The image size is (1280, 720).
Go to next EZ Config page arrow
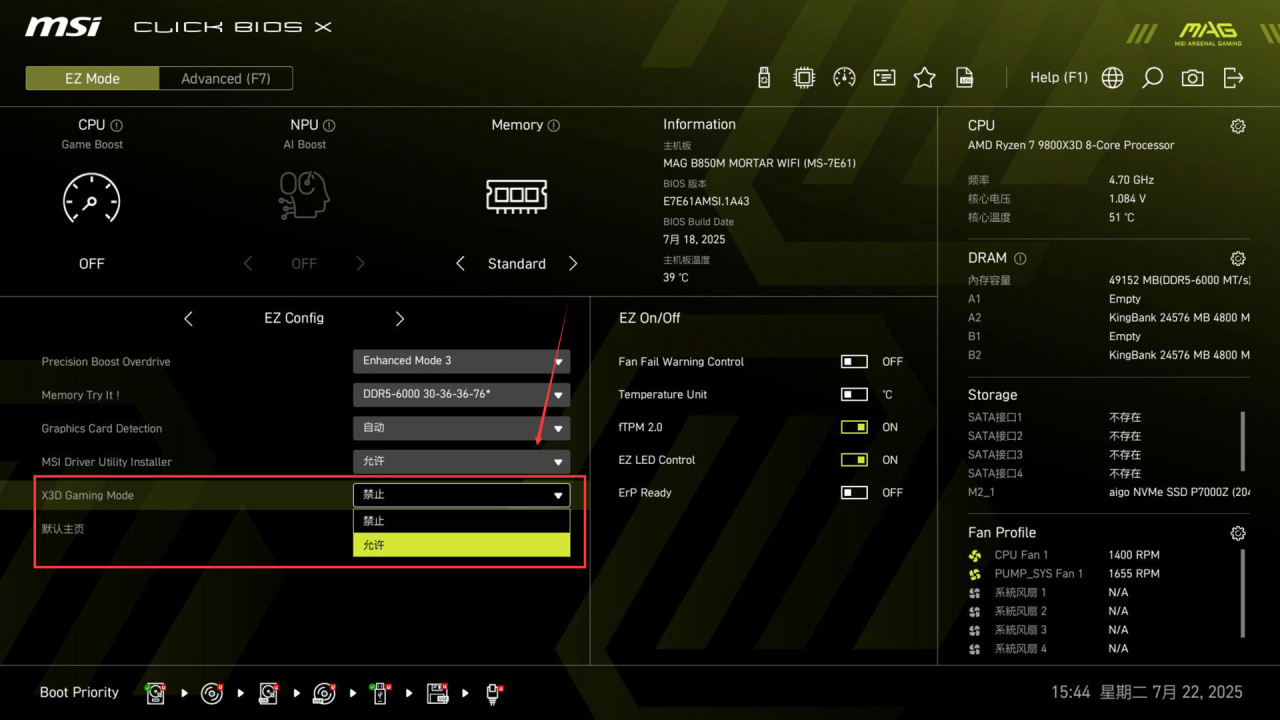pyautogui.click(x=400, y=318)
